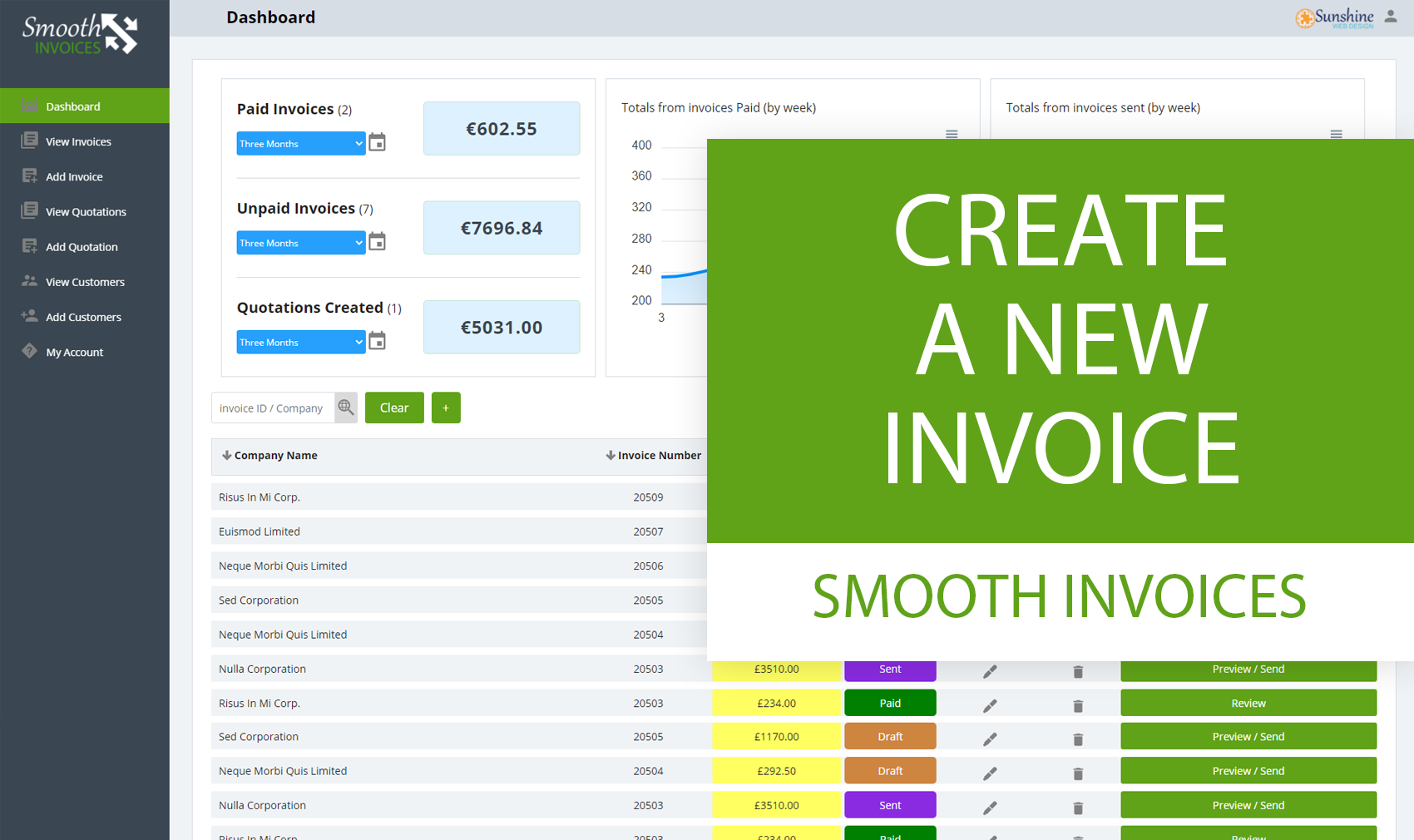This screenshot has height=840, width=1414.
Task: Click the search magnifier icon
Action: pyautogui.click(x=346, y=408)
